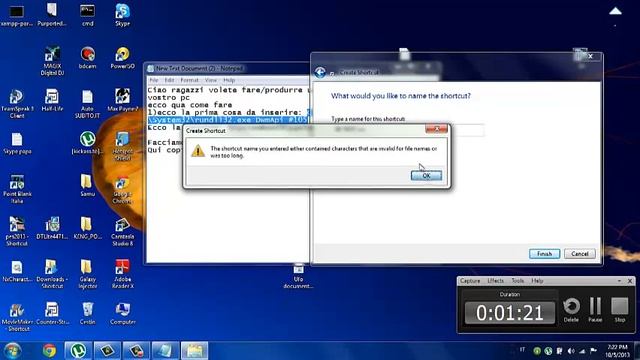Select the Hotspot Shield desktop icon
The height and width of the screenshot is (360, 640).
122,146
